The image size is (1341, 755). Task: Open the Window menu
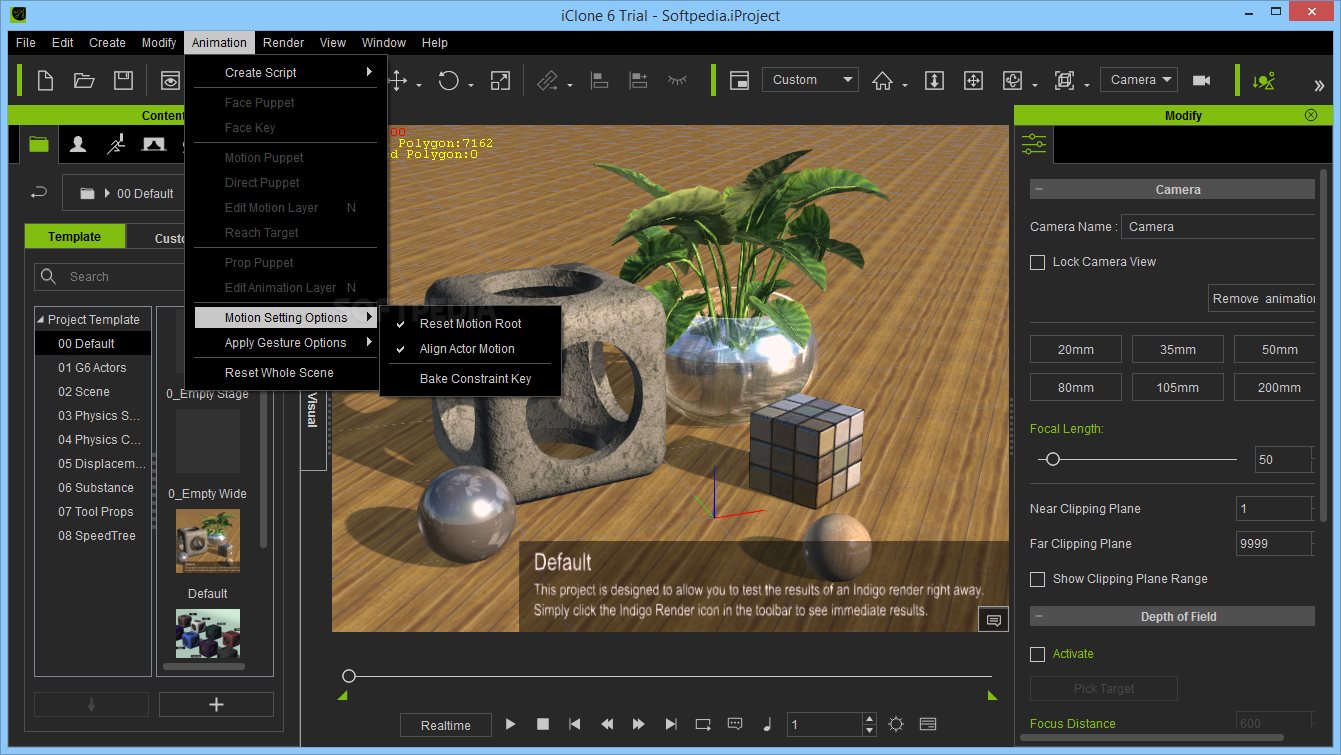point(384,43)
